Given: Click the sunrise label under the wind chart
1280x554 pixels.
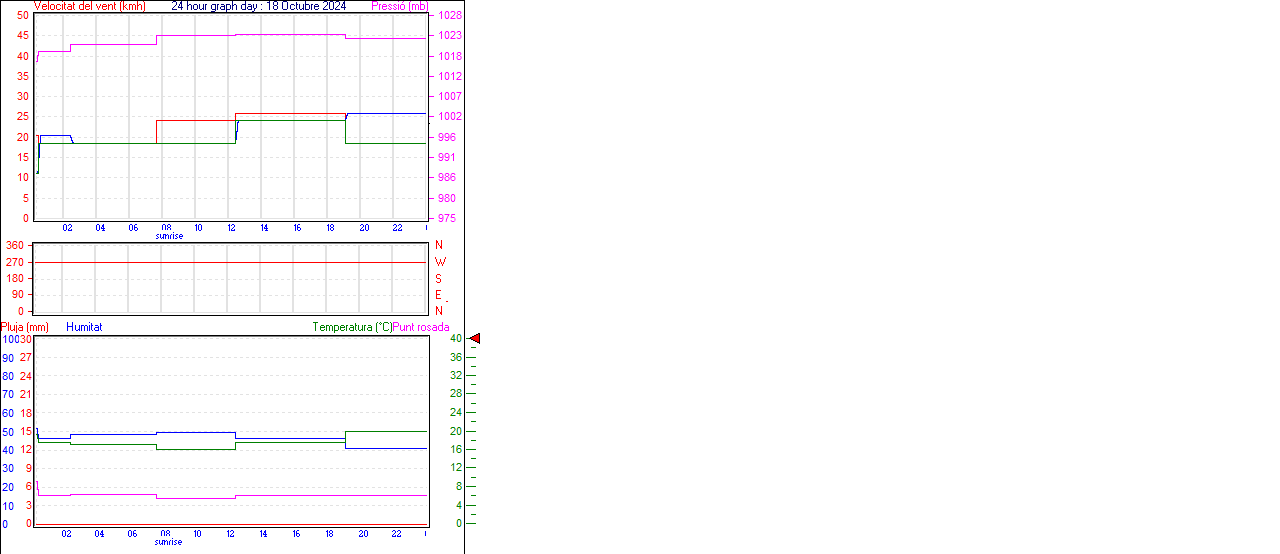Looking at the screenshot, I should pyautogui.click(x=169, y=236).
